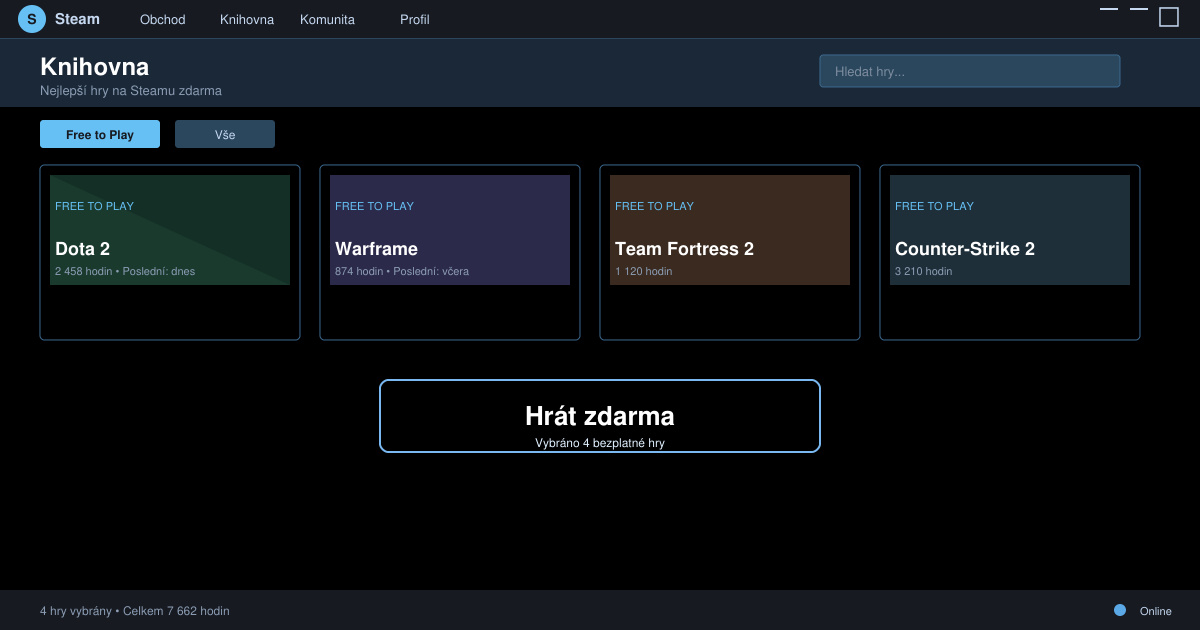1200x630 pixels.
Task: Click the Knihovna page heading
Action: pos(95,67)
